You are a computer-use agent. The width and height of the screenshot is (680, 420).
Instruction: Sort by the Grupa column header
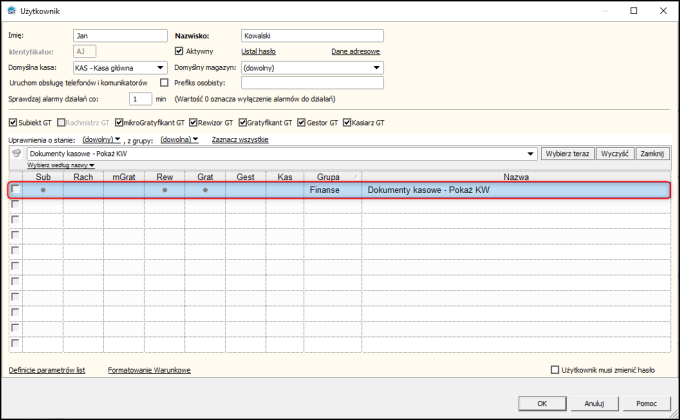click(333, 177)
